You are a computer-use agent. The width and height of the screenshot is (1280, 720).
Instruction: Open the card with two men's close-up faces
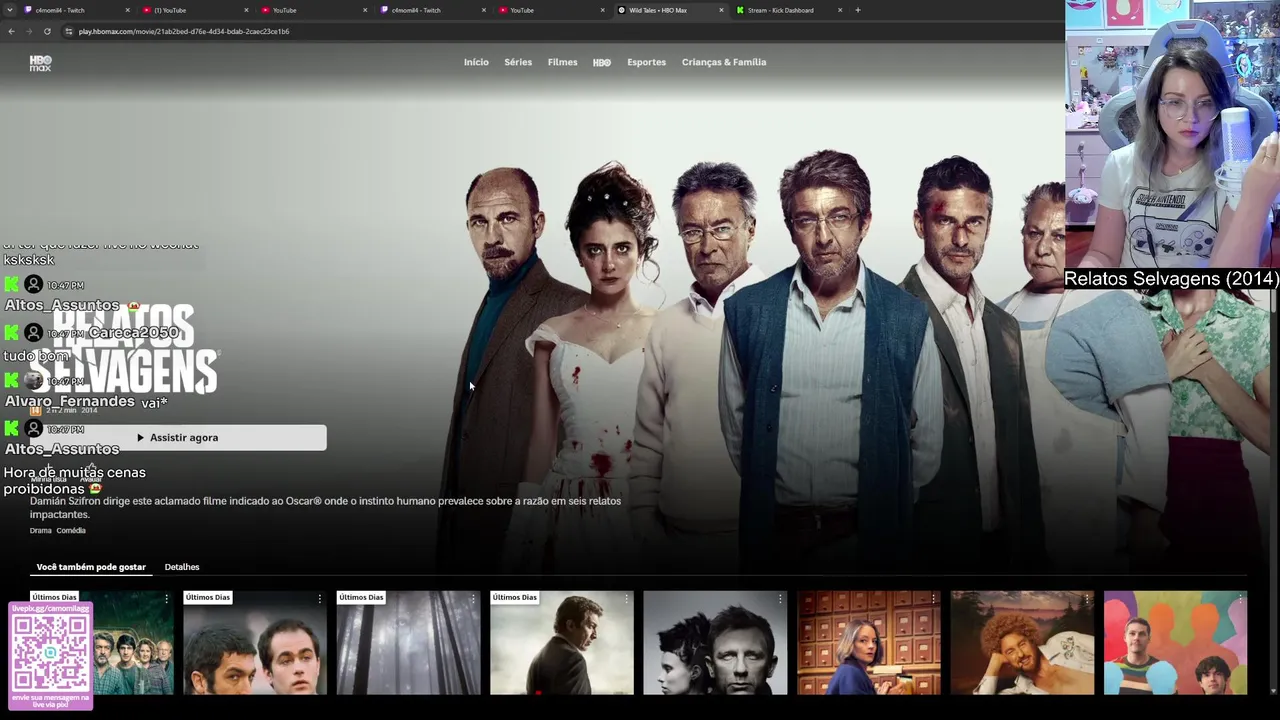(x=255, y=642)
